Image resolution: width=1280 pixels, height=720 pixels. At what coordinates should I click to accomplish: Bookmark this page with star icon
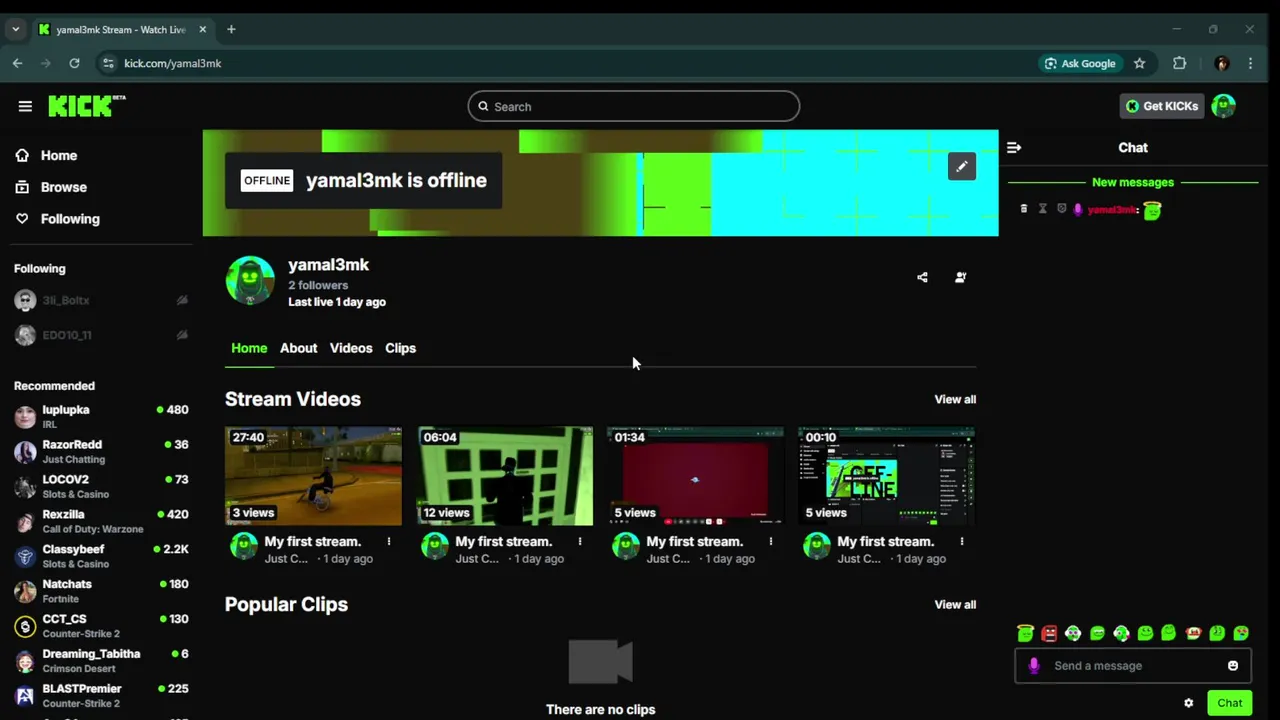coord(1139,63)
